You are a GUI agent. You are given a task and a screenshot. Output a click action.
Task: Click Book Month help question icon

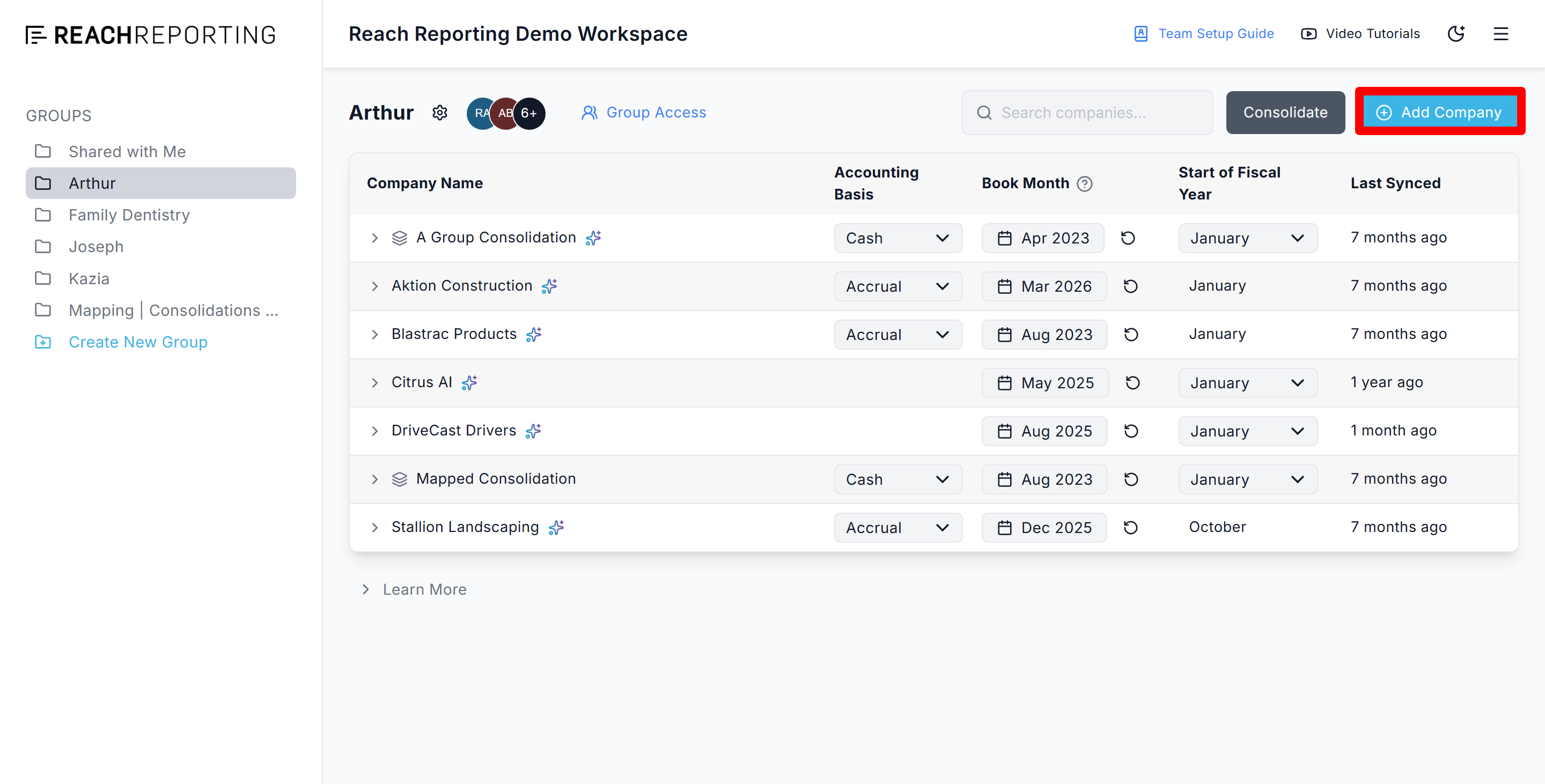click(1084, 183)
